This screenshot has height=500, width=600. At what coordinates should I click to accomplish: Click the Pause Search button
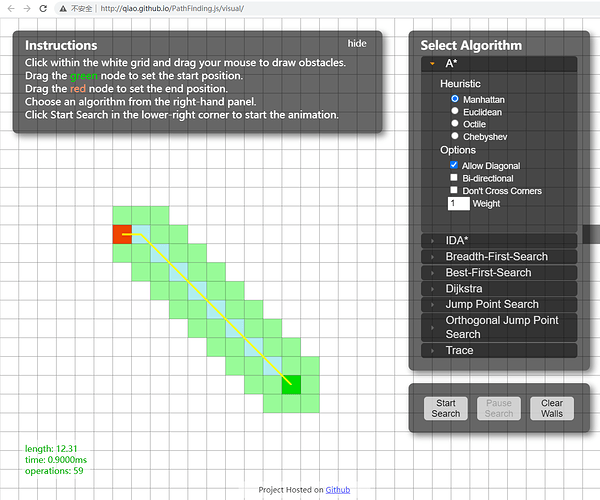(499, 409)
